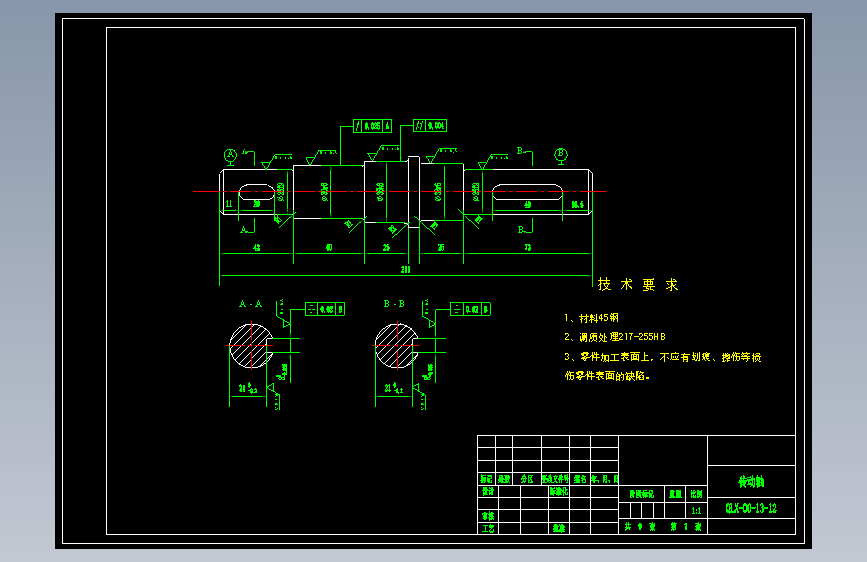The image size is (867, 562).
Task: Select datum symbol B above the shaft
Action: 561,155
